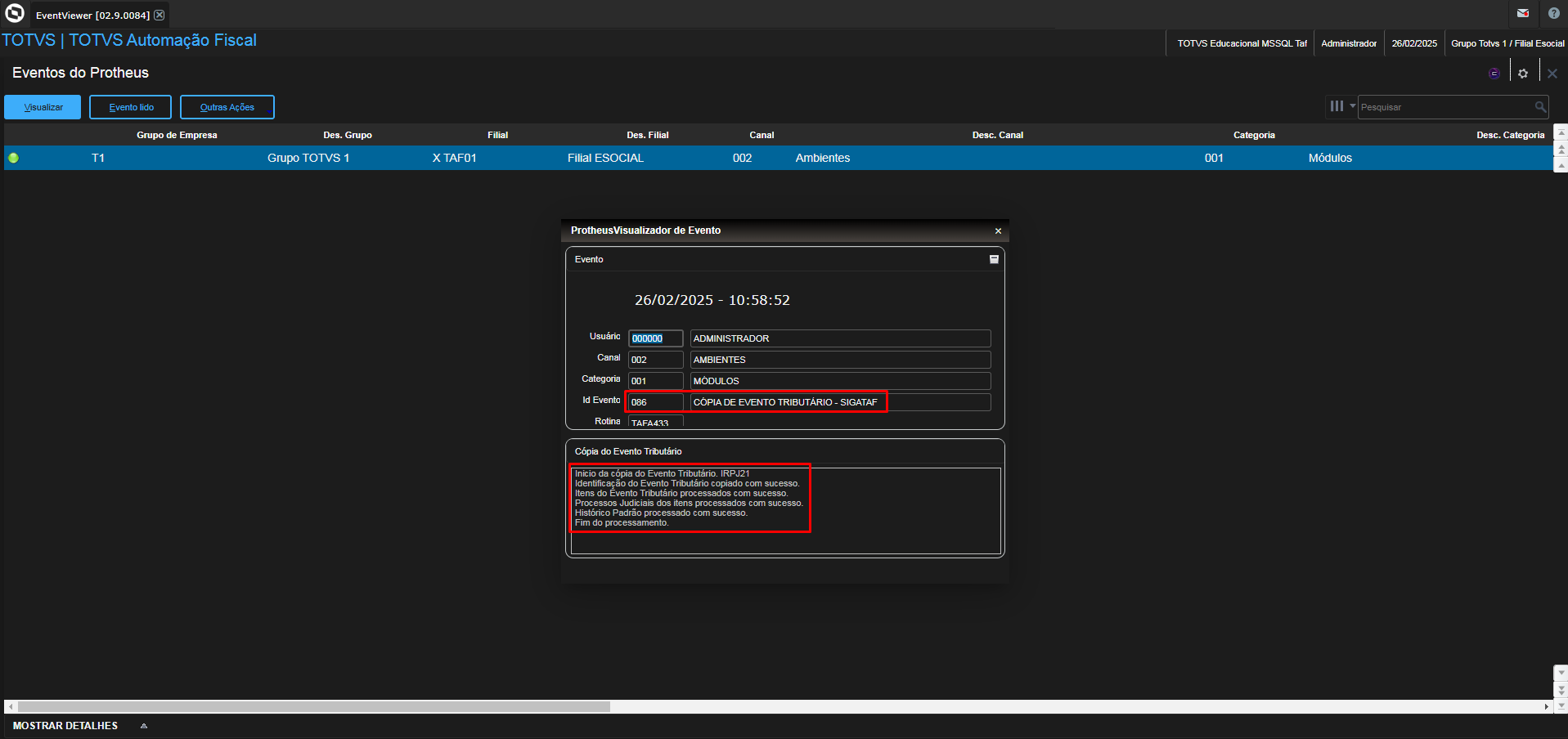Click the 'Grupo TOTVS 1' cell
Image resolution: width=1568 pixels, height=739 pixels.
point(308,158)
